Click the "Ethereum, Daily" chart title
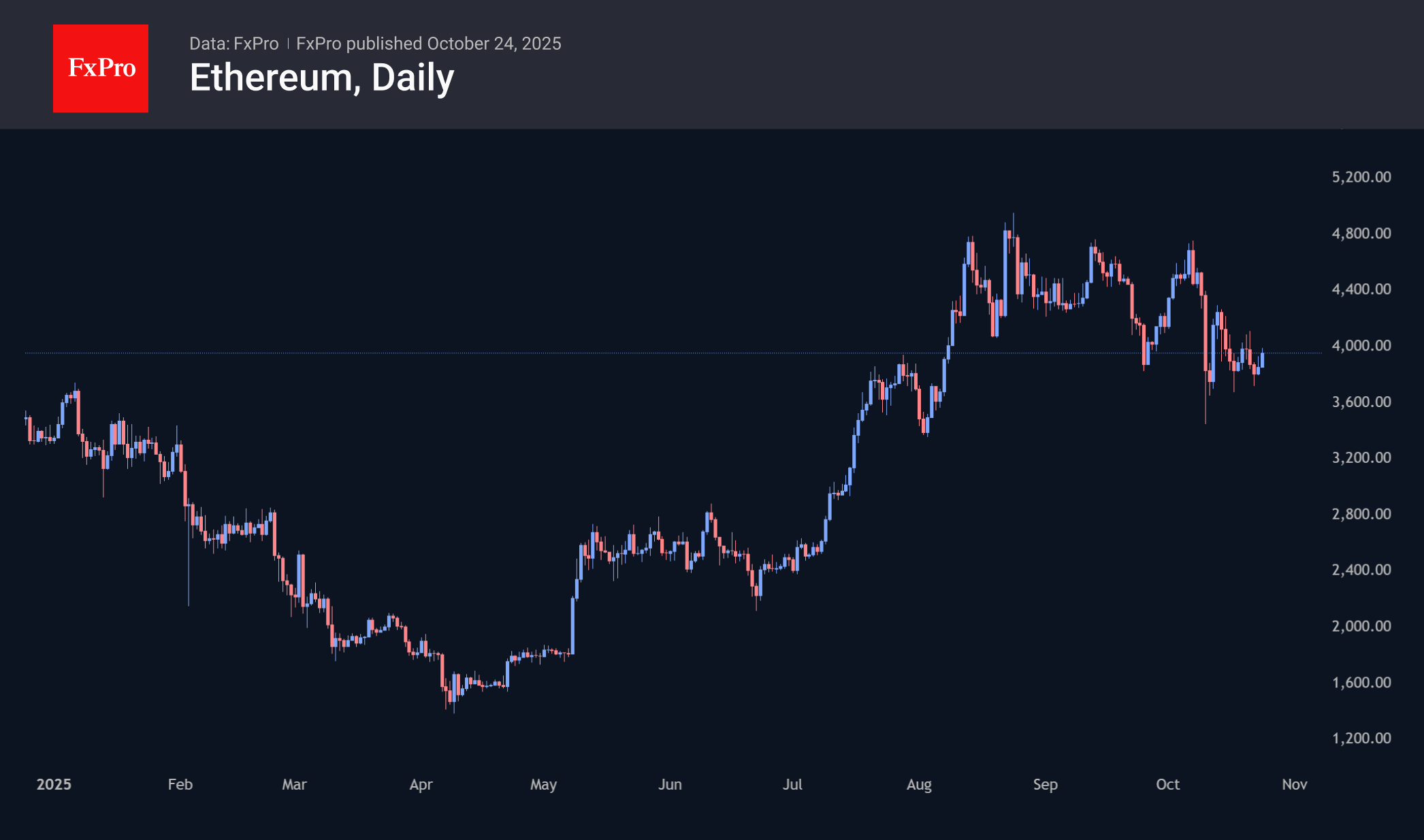The height and width of the screenshot is (840, 1424). (321, 78)
